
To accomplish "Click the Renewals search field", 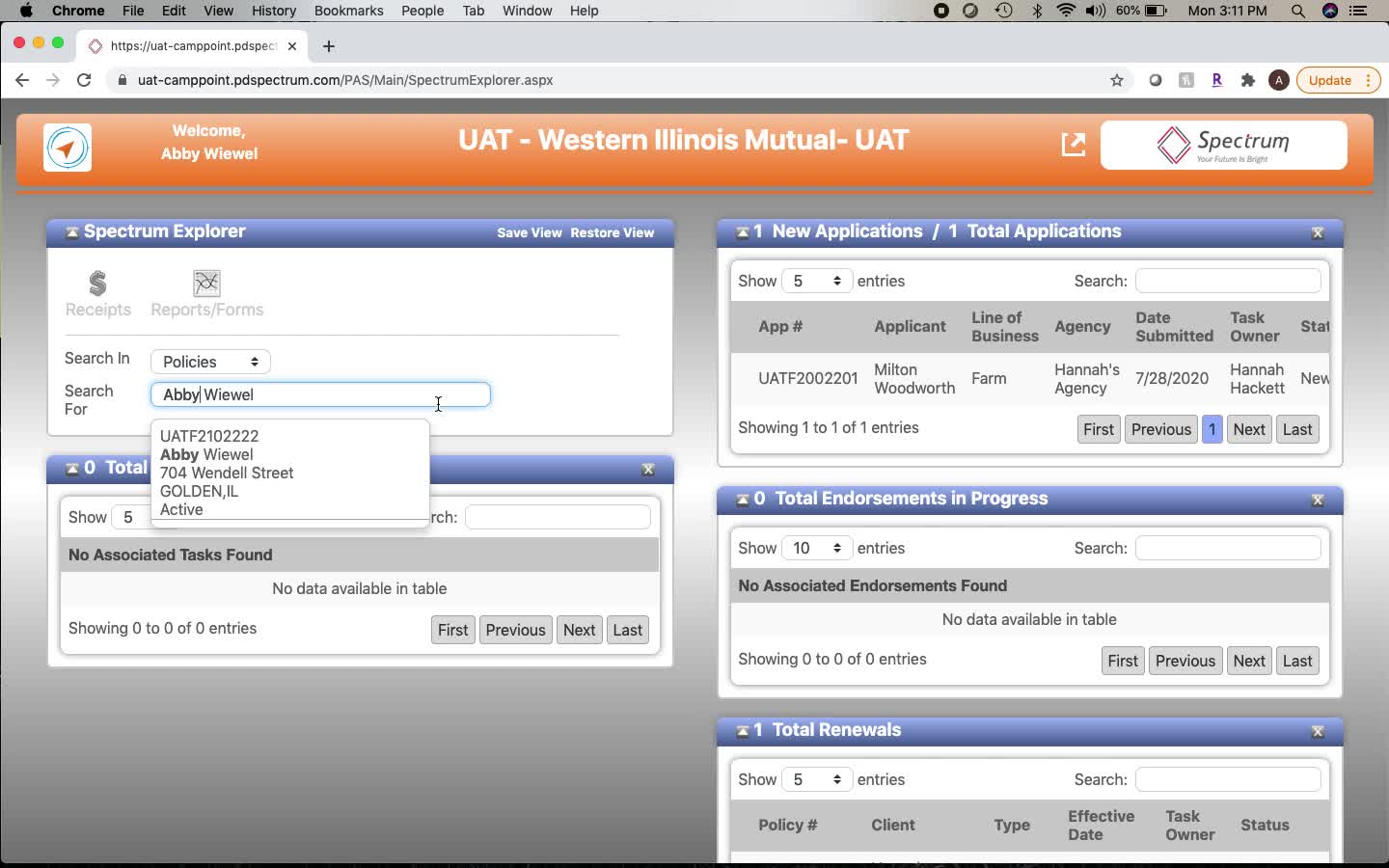I will pos(1228,779).
